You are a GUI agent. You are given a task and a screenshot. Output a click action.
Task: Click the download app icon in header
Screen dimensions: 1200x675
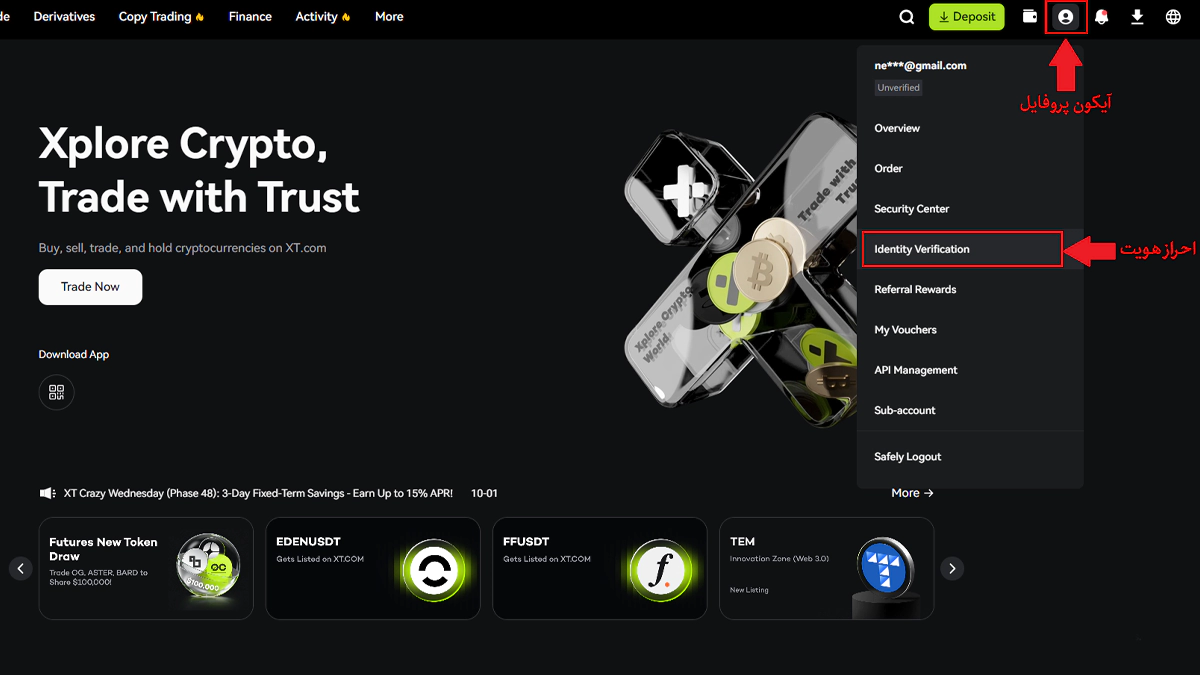[1137, 17]
